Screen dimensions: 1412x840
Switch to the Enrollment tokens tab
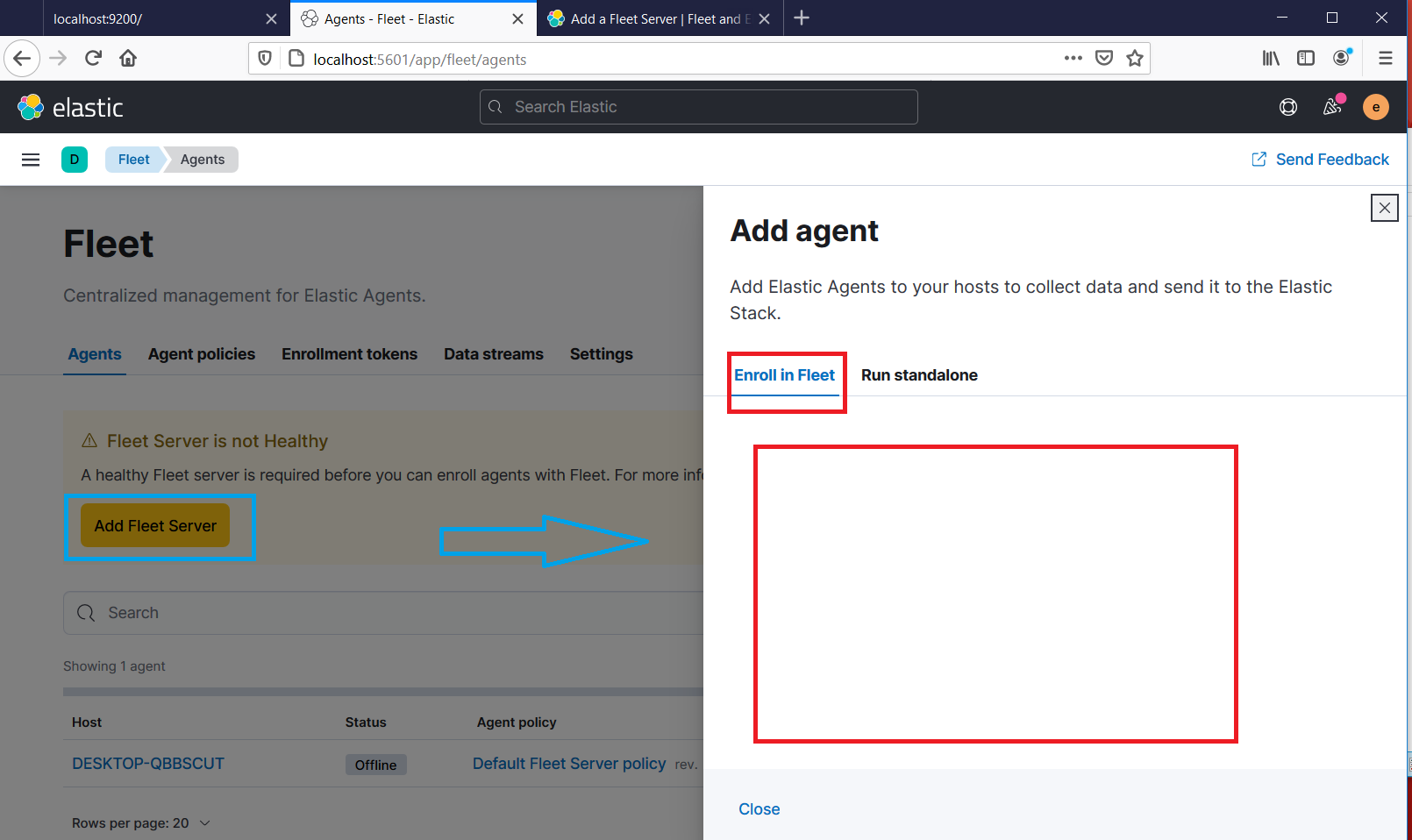tap(349, 354)
